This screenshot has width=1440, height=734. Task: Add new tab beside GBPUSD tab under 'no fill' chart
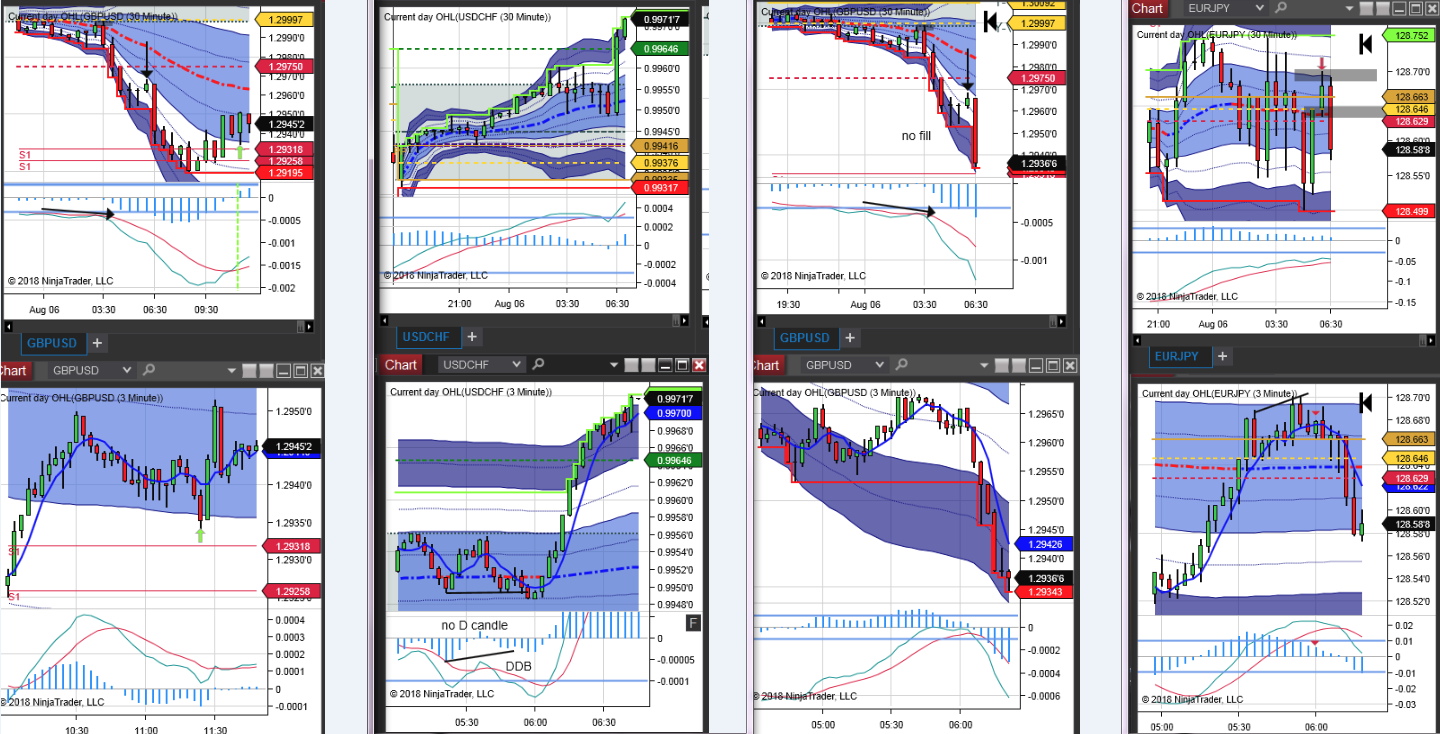point(849,338)
